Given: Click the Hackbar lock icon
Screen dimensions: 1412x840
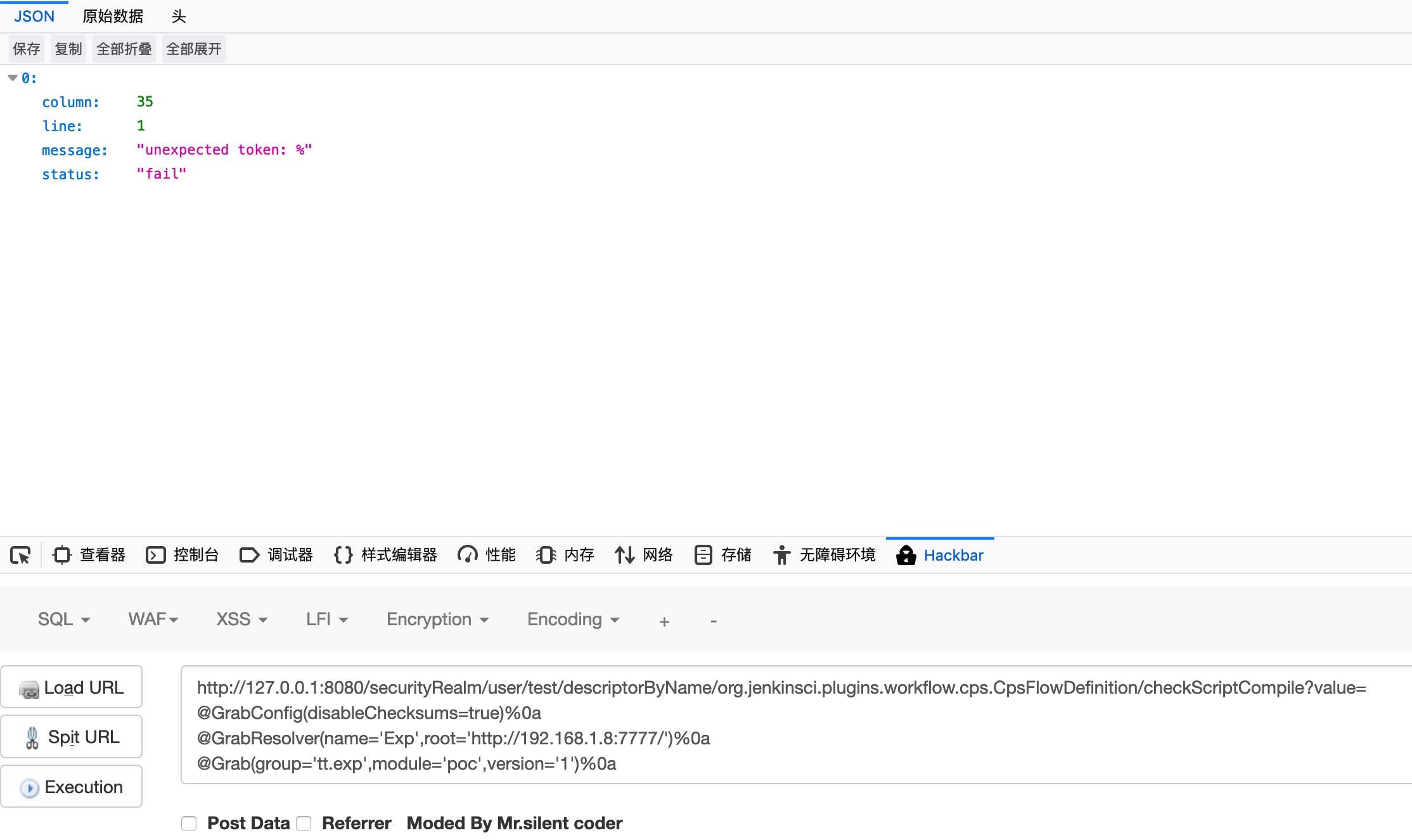Looking at the screenshot, I should click(x=906, y=556).
